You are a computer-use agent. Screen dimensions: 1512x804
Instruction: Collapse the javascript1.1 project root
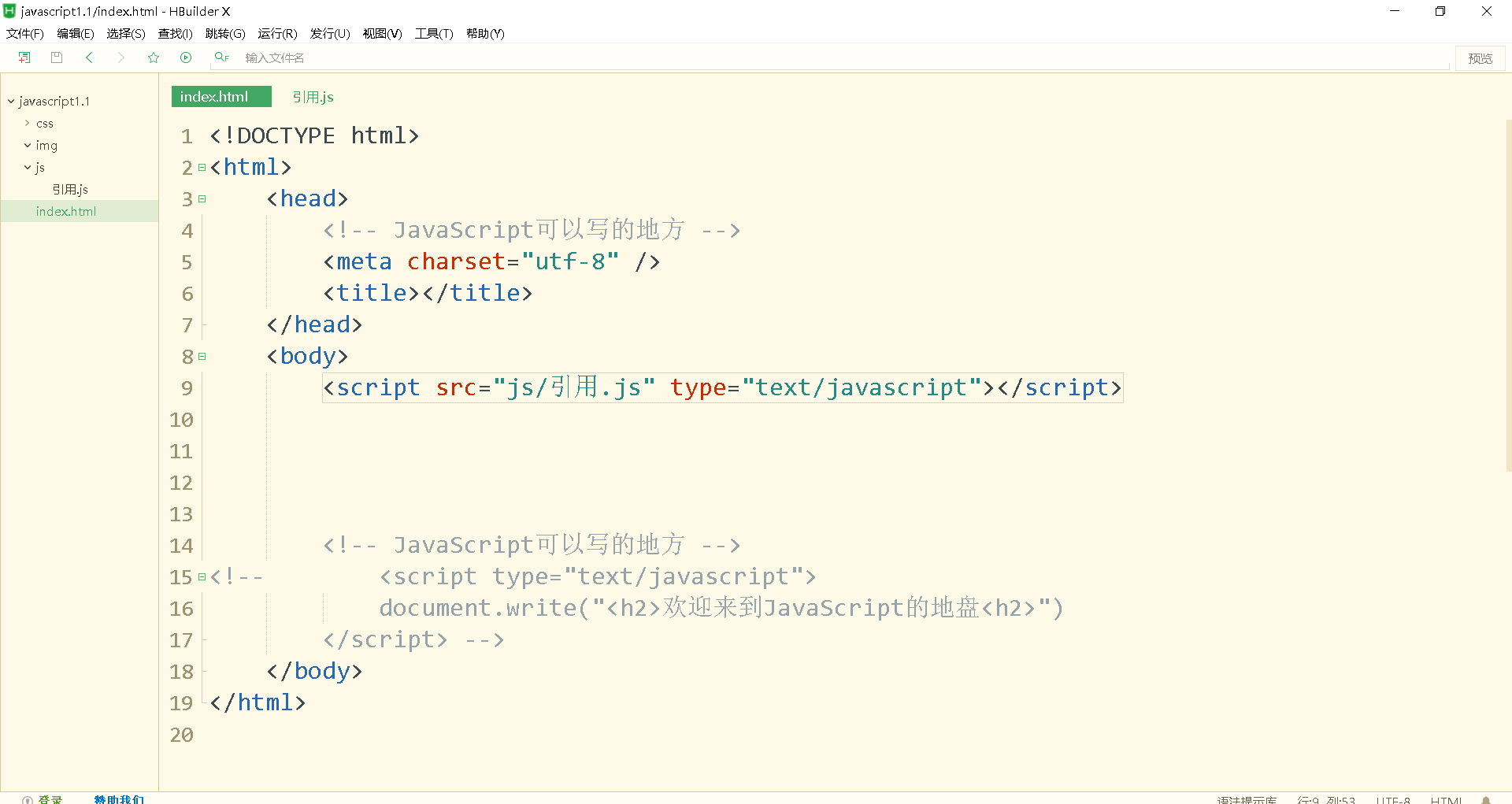click(x=10, y=101)
